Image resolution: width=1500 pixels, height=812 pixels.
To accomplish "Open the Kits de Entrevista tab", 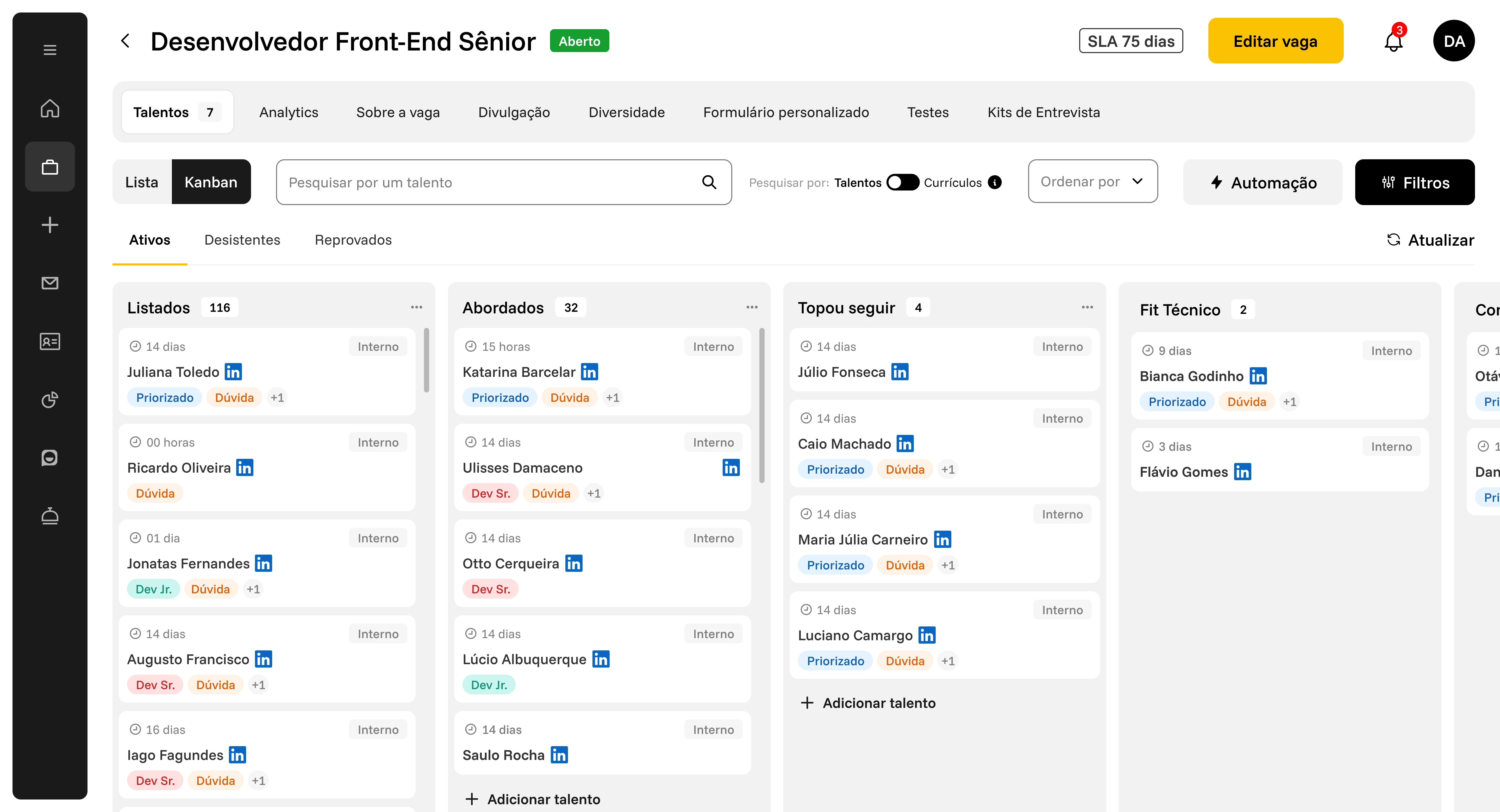I will [x=1043, y=112].
